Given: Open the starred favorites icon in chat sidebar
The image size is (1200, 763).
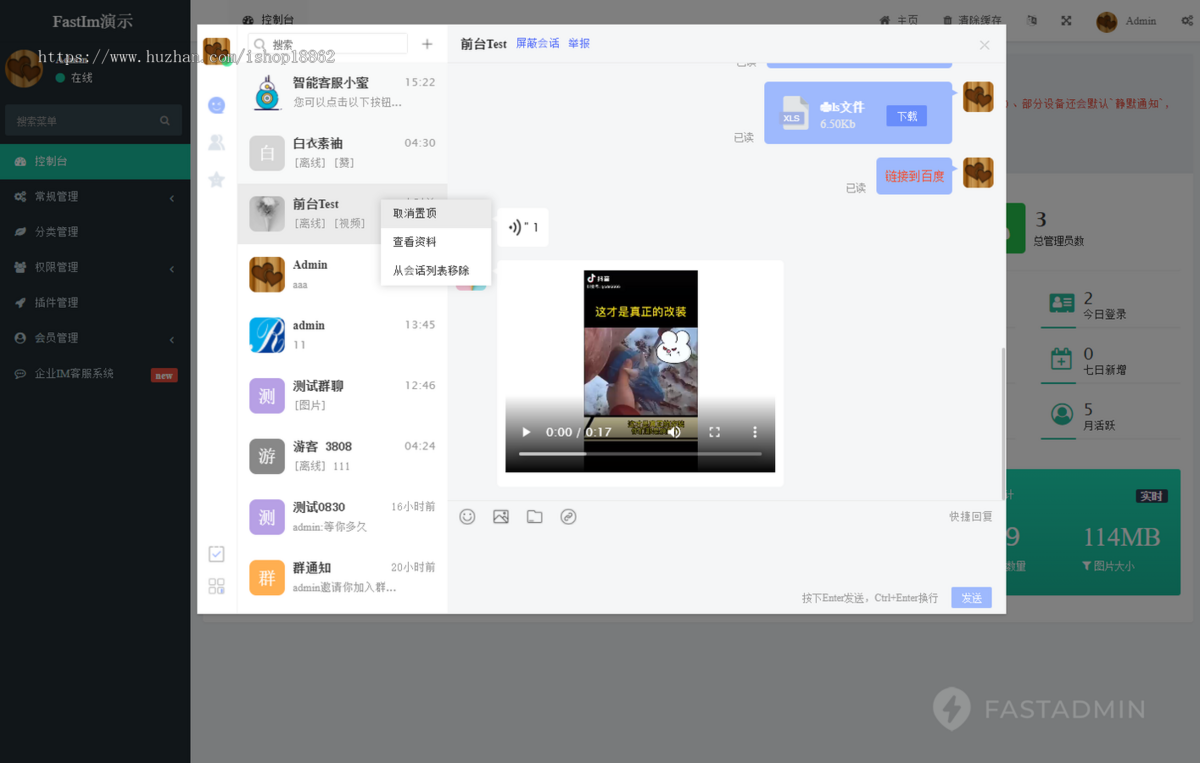Looking at the screenshot, I should 216,179.
